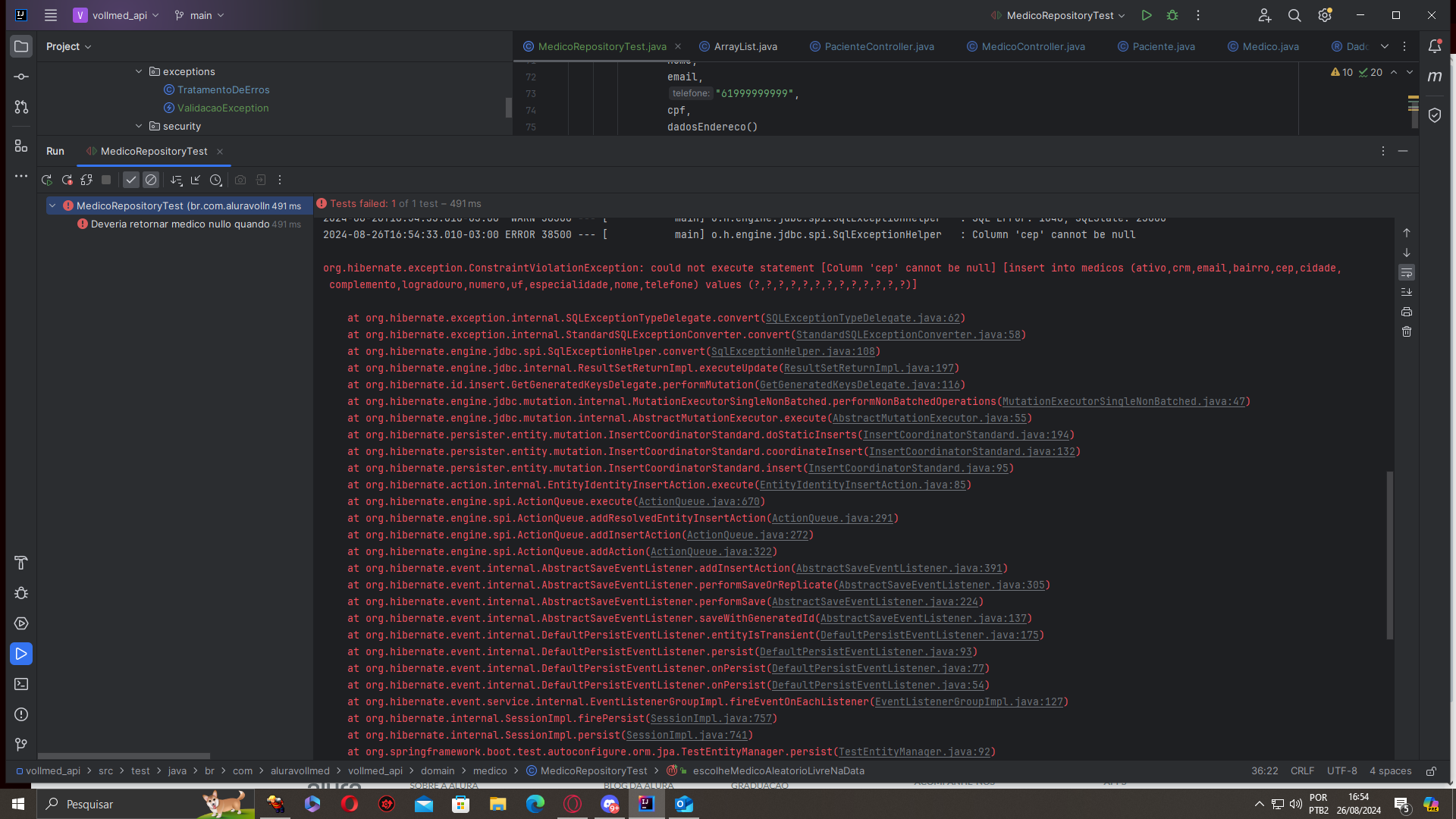
Task: Change UTF-8 file encoding
Action: [x=1341, y=771]
